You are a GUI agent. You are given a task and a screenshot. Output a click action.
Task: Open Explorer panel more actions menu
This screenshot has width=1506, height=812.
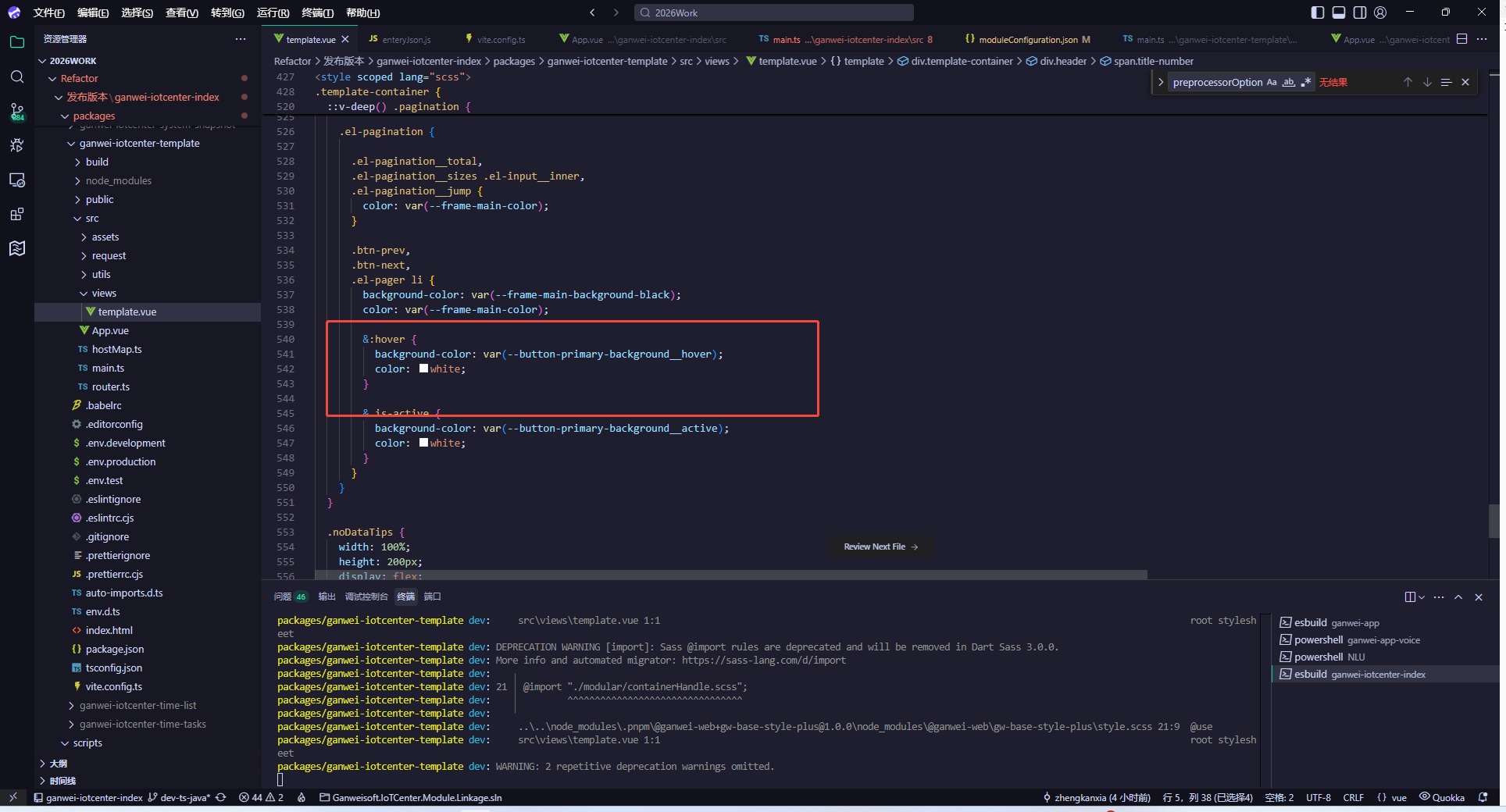(241, 39)
